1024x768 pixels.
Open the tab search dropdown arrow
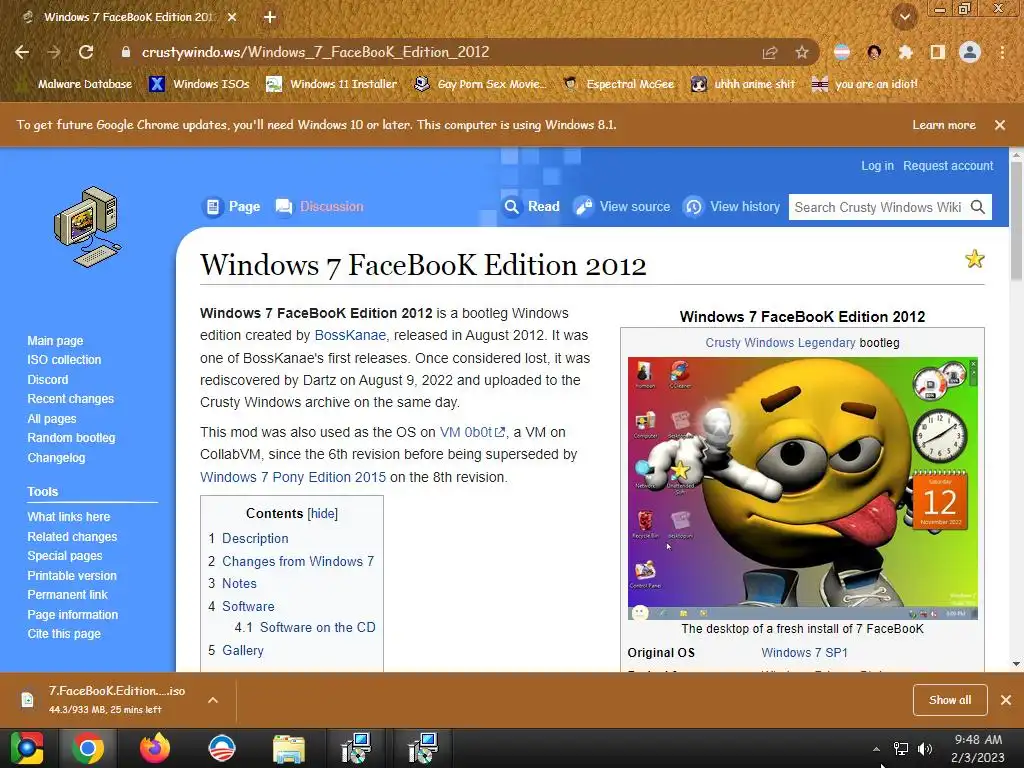pyautogui.click(x=905, y=18)
